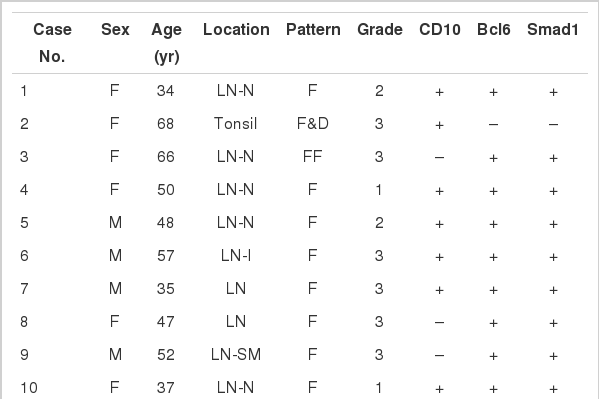The height and width of the screenshot is (399, 599).
Task: Select the LN-SM location cell
Action: (236, 354)
